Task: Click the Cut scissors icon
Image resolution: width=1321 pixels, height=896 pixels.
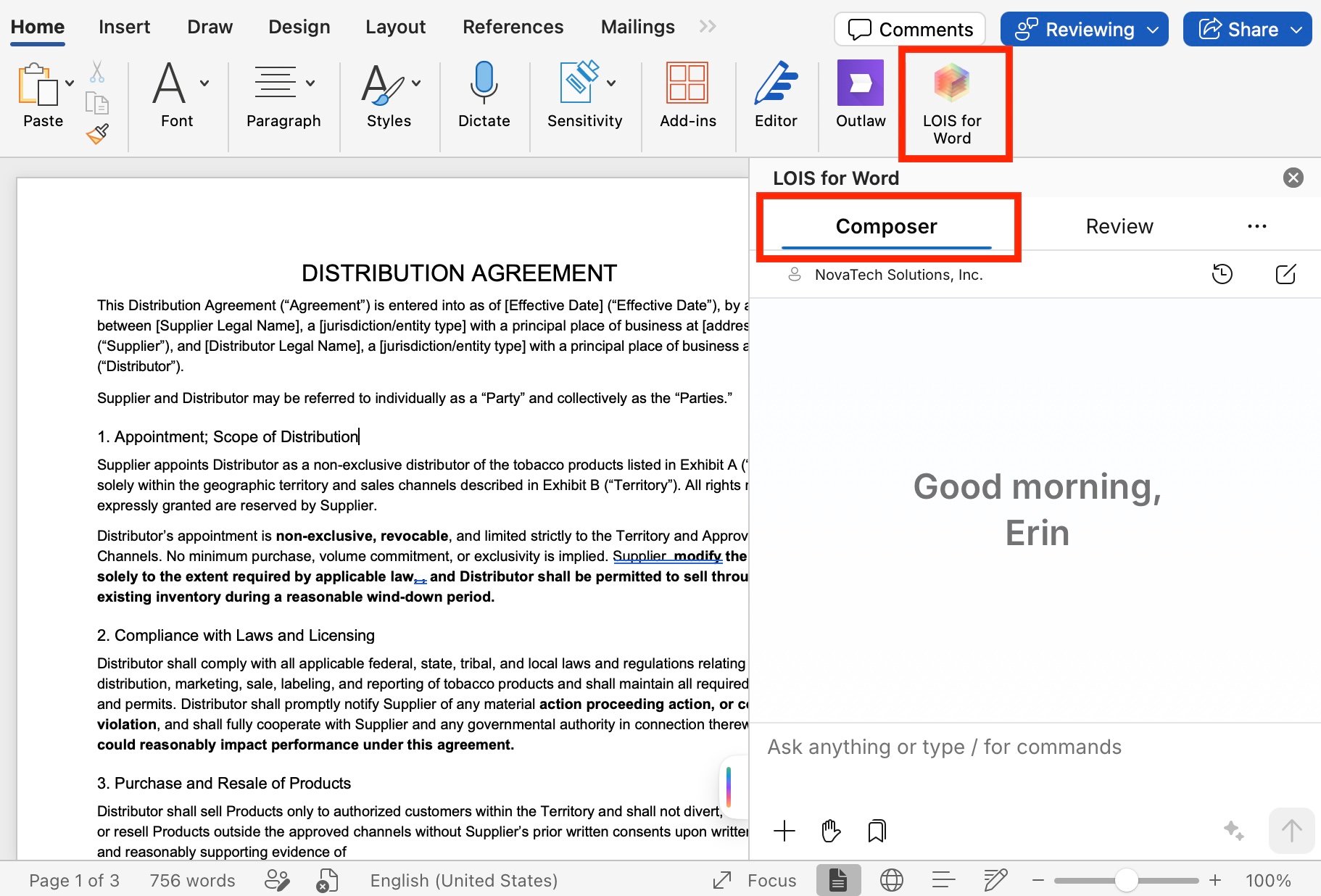Action: tap(97, 72)
